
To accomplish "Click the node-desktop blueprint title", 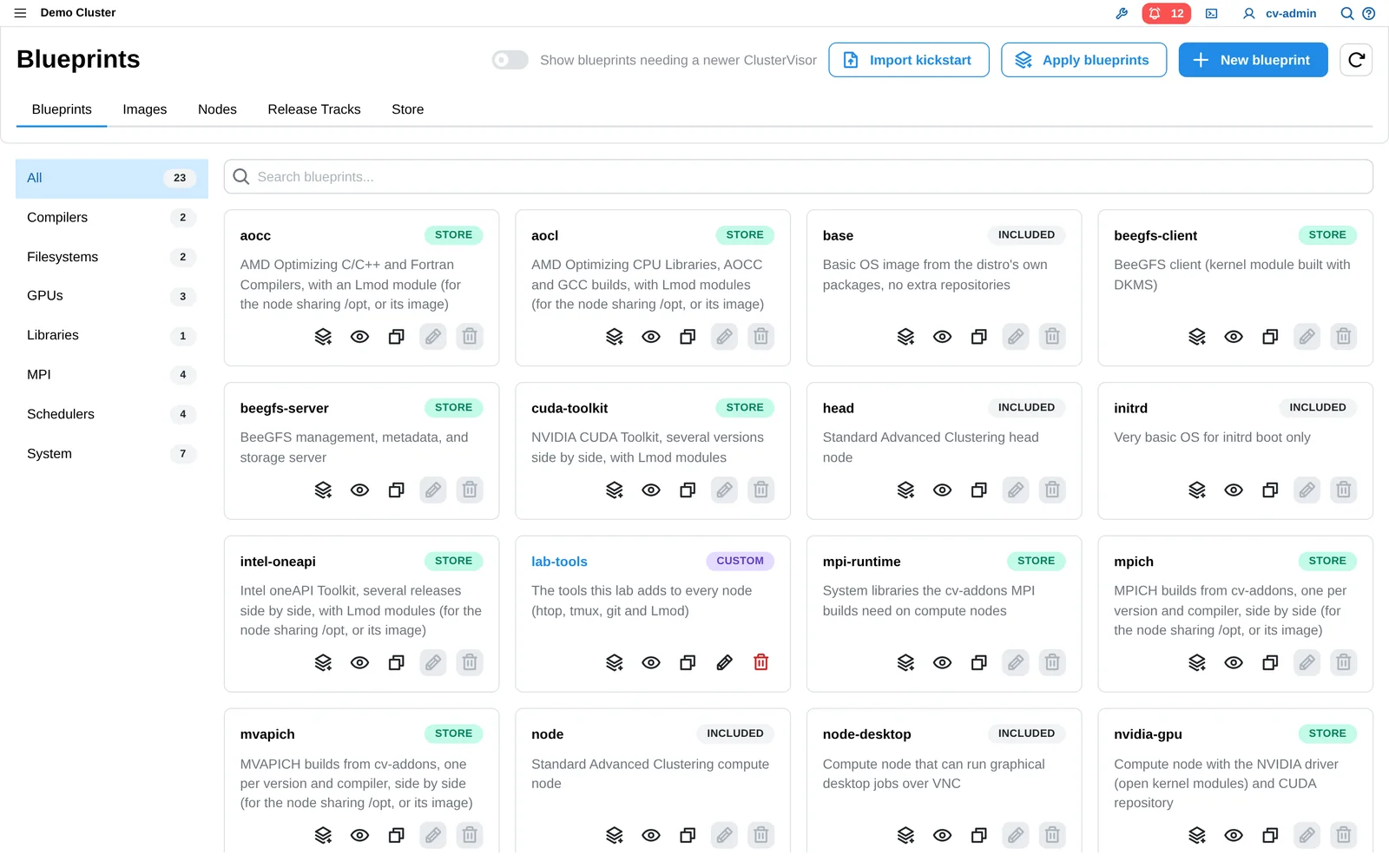I will point(866,734).
